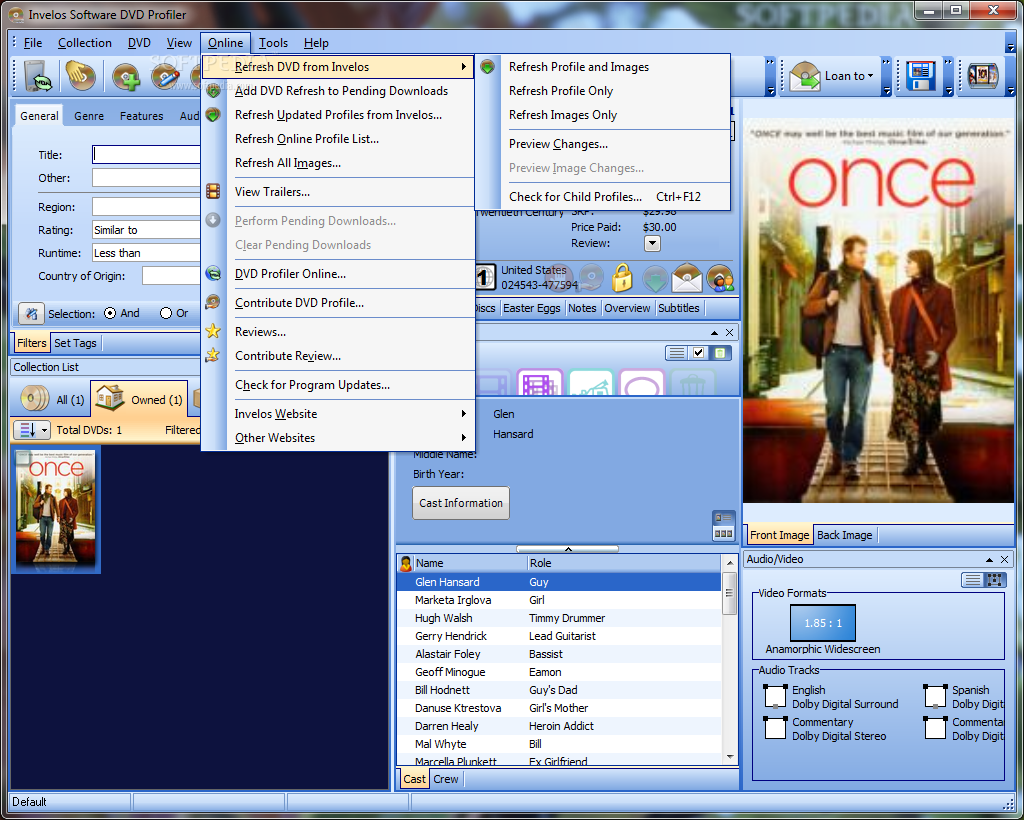
Task: Click the film strip toolbar icon
Action: (983, 76)
